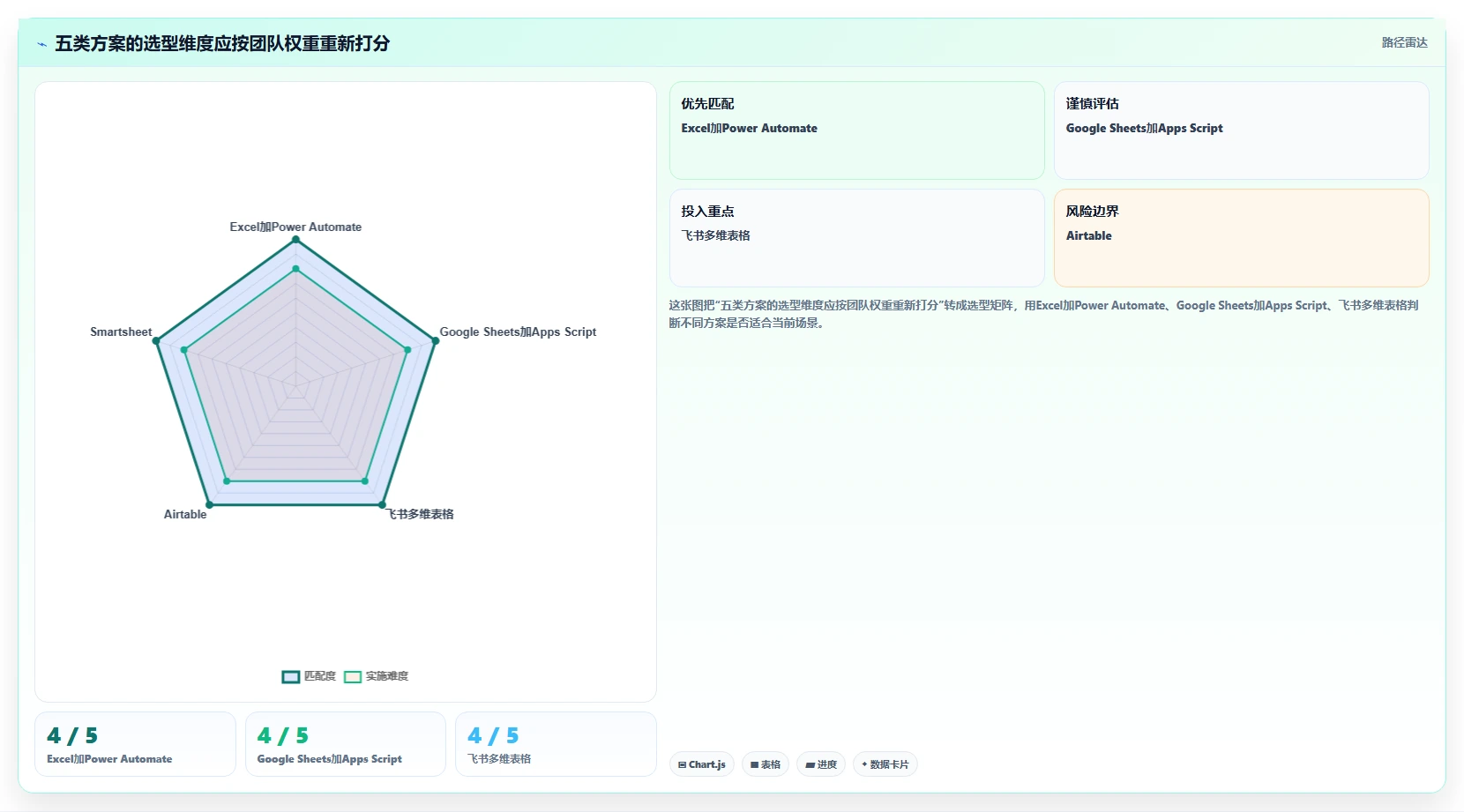
Task: Click the outer data point at Airtable vertex
Action: (x=209, y=504)
